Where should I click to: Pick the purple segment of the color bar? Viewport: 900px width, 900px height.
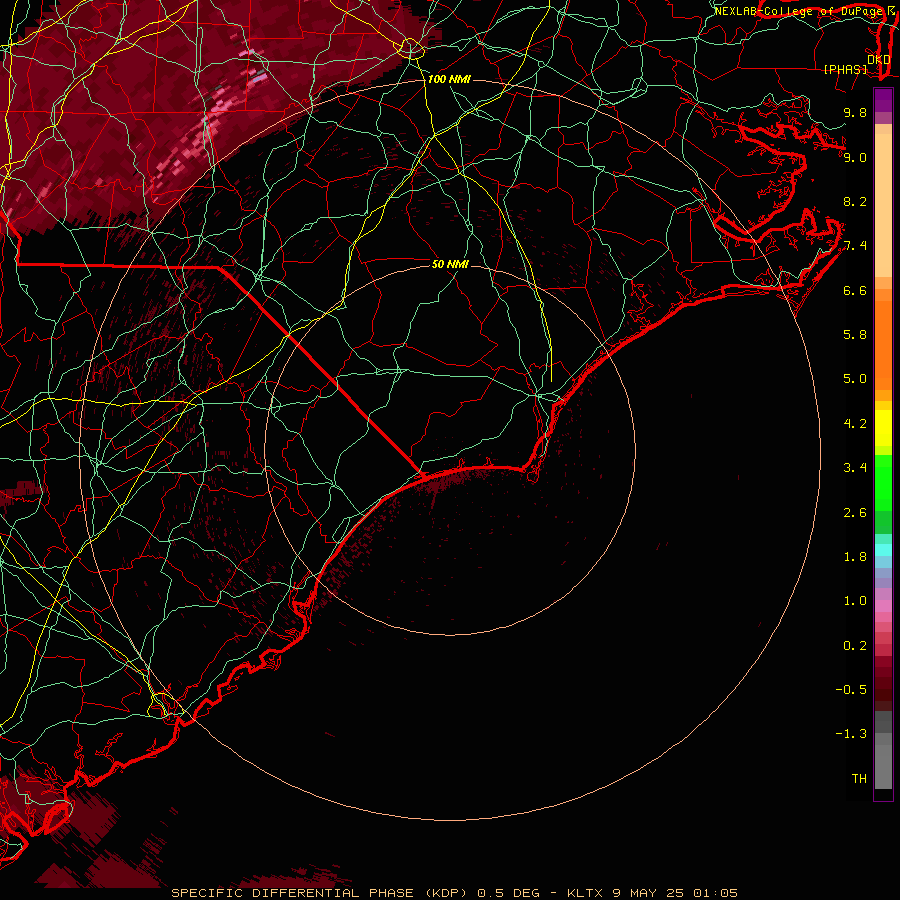883,100
